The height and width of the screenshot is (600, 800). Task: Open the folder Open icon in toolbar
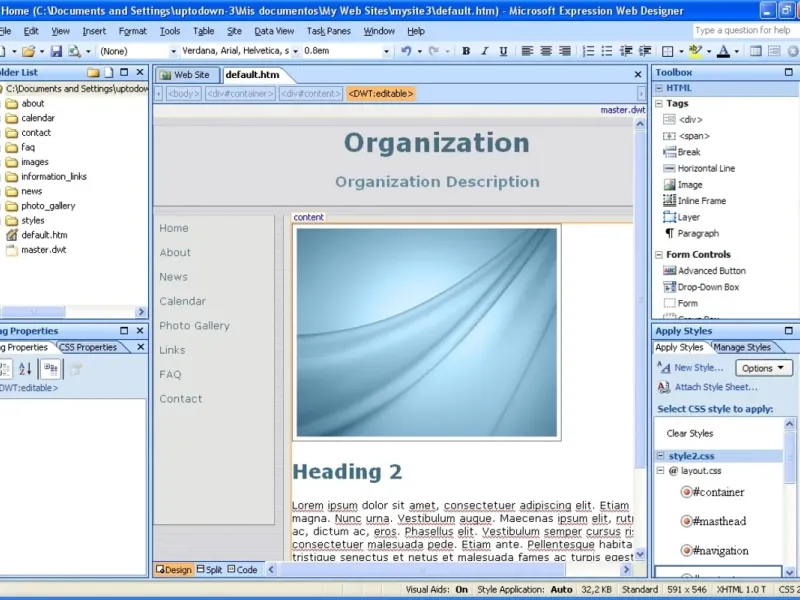coord(29,51)
